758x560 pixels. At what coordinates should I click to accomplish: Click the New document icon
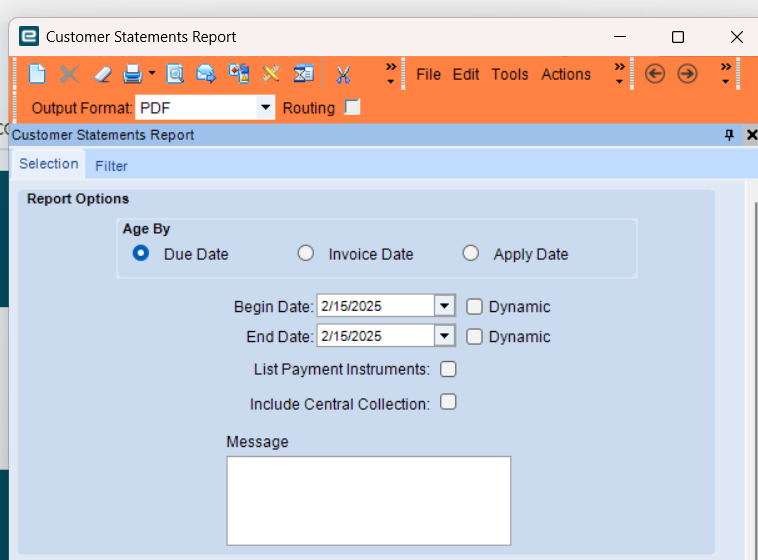point(37,74)
